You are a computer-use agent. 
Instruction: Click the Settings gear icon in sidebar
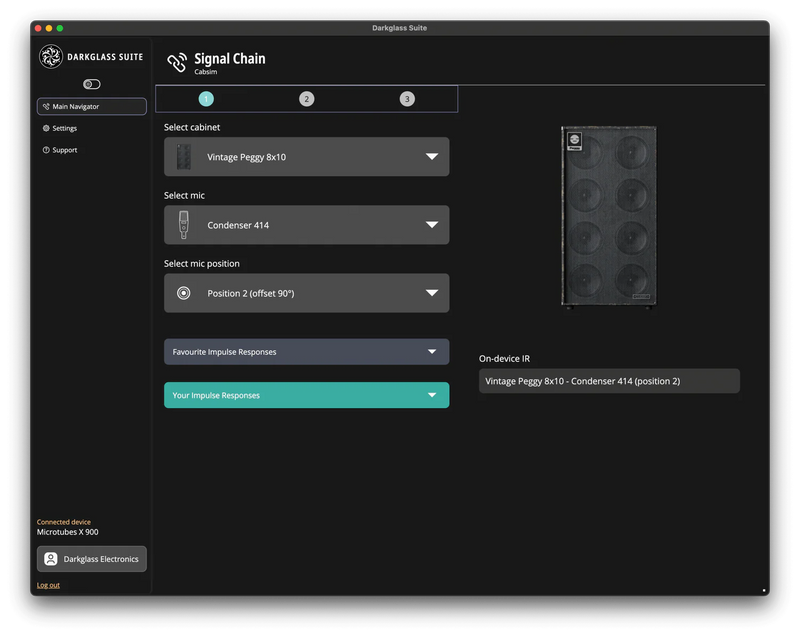46,128
